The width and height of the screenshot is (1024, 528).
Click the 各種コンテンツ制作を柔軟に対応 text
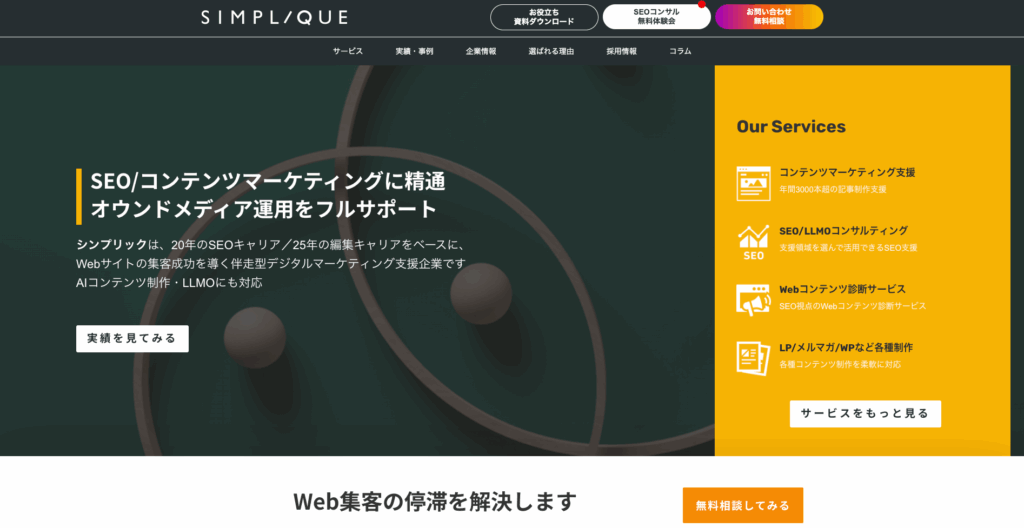click(840, 365)
